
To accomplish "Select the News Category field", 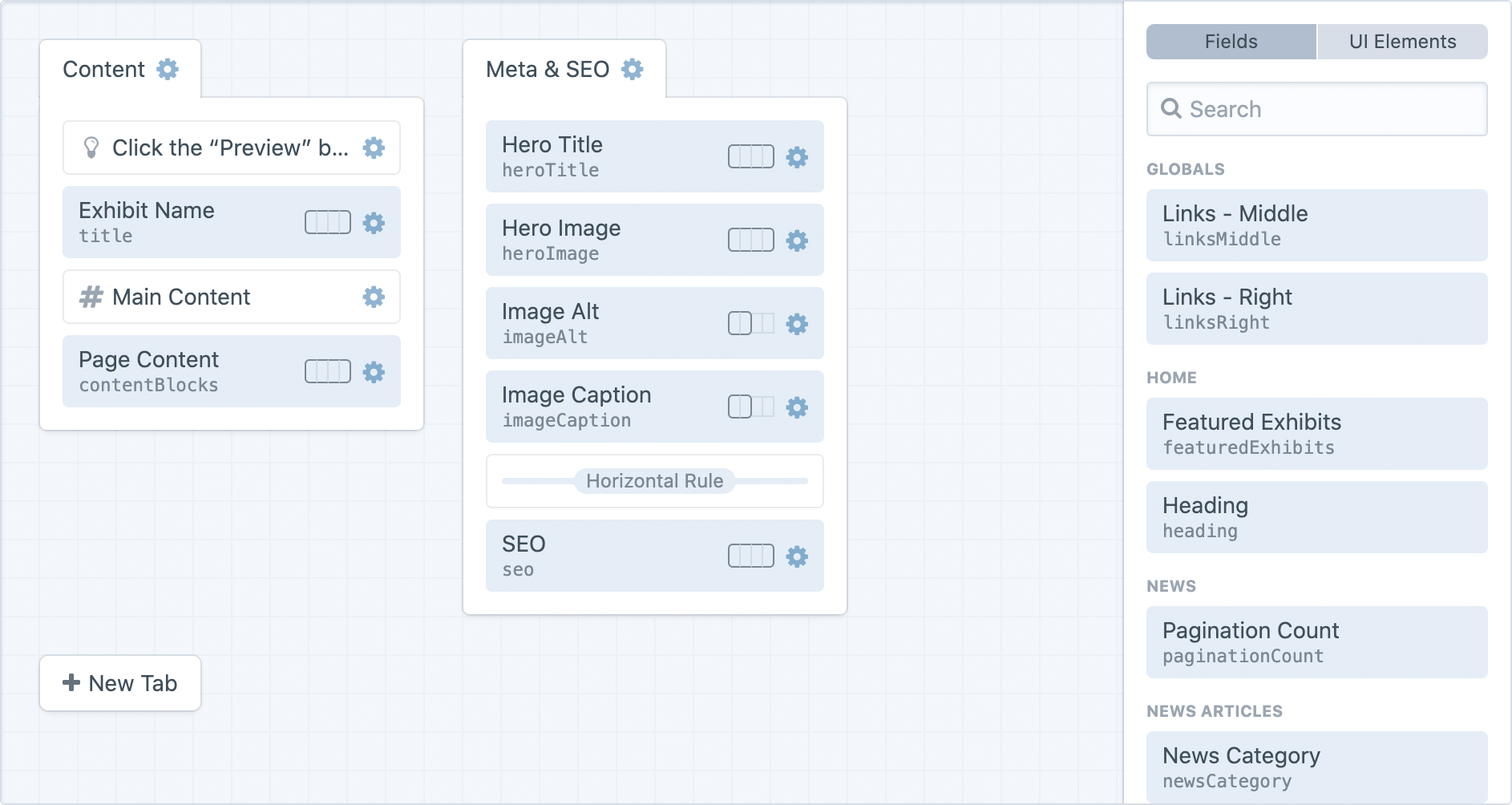I will [x=1317, y=767].
